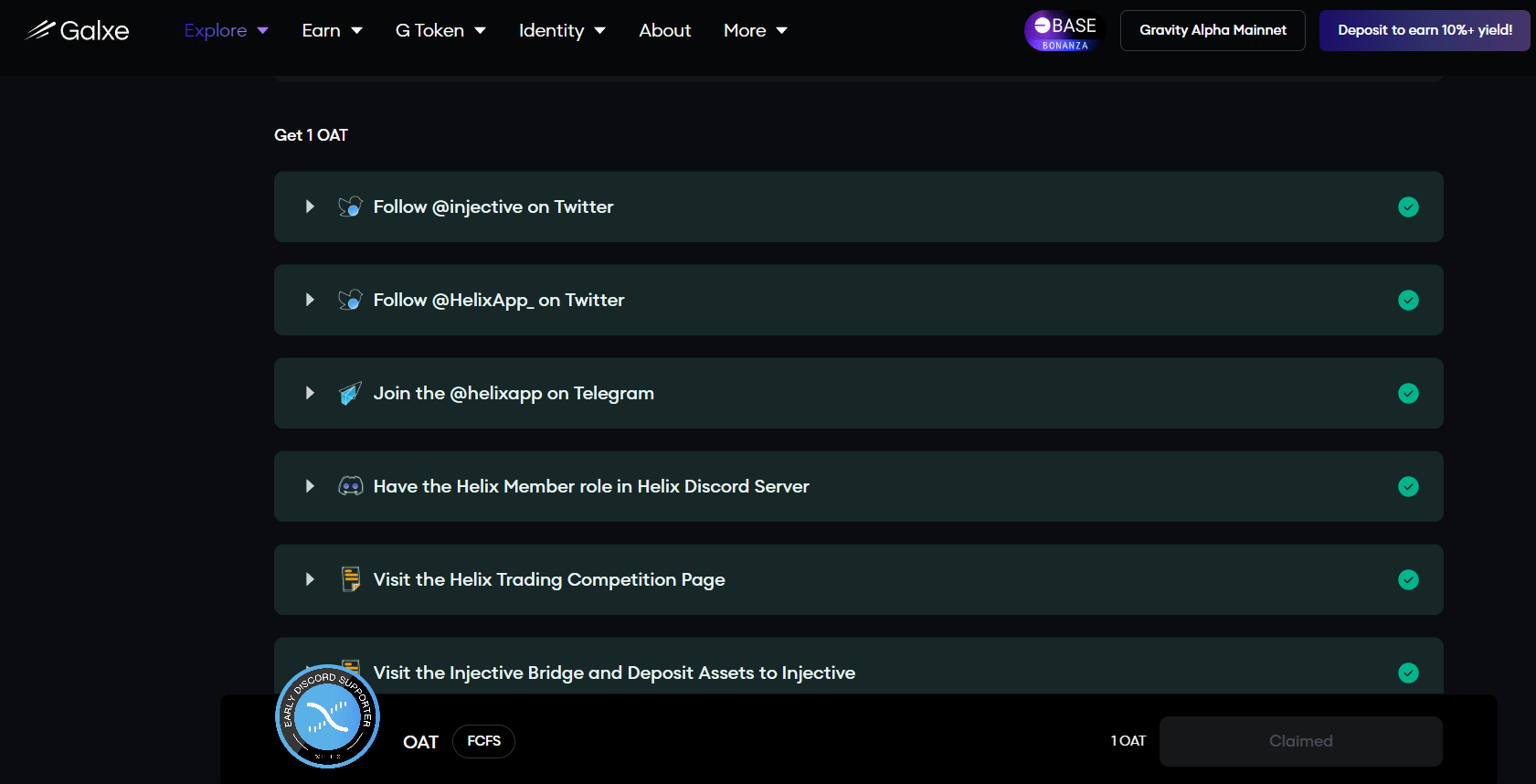The height and width of the screenshot is (784, 1536).
Task: Select the Follow @injective on Twitter text
Action: coord(493,207)
